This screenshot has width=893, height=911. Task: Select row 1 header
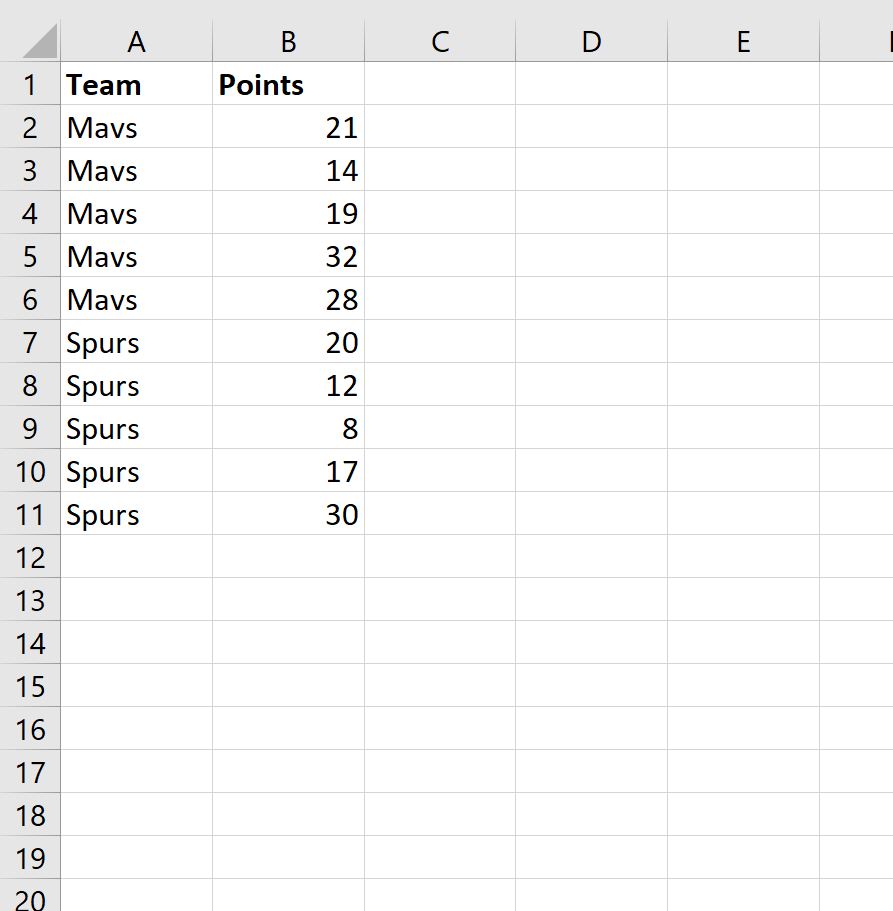pos(30,84)
